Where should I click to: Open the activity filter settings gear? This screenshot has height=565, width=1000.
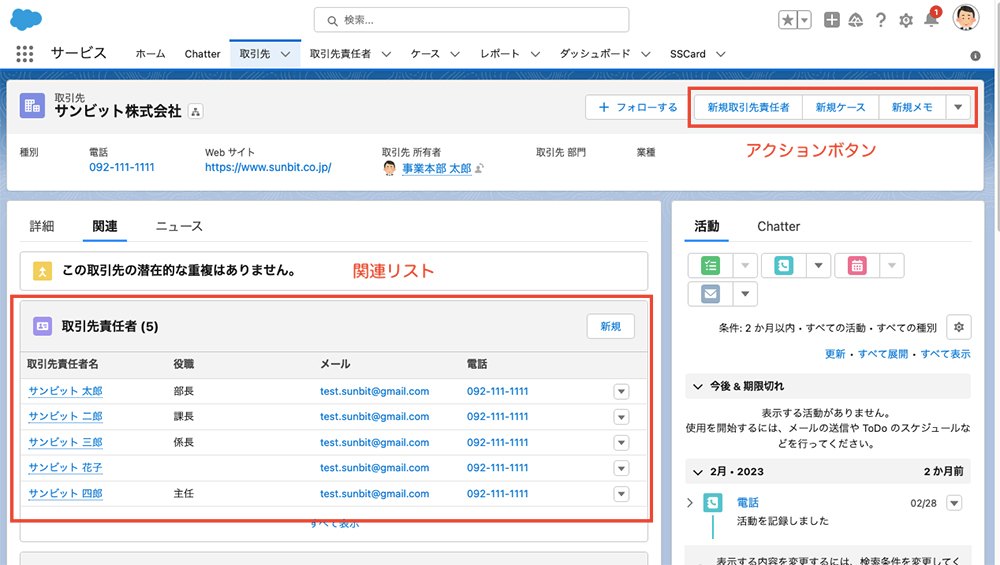pos(959,327)
